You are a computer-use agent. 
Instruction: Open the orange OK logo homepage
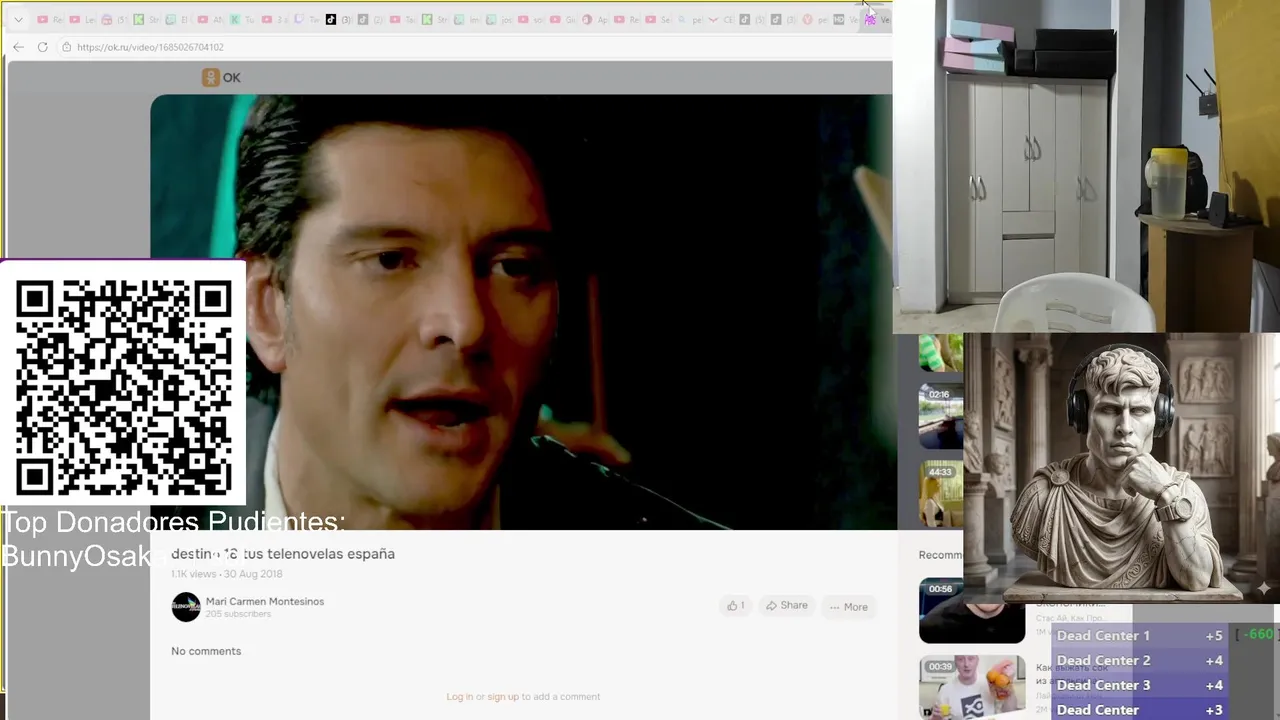(221, 77)
